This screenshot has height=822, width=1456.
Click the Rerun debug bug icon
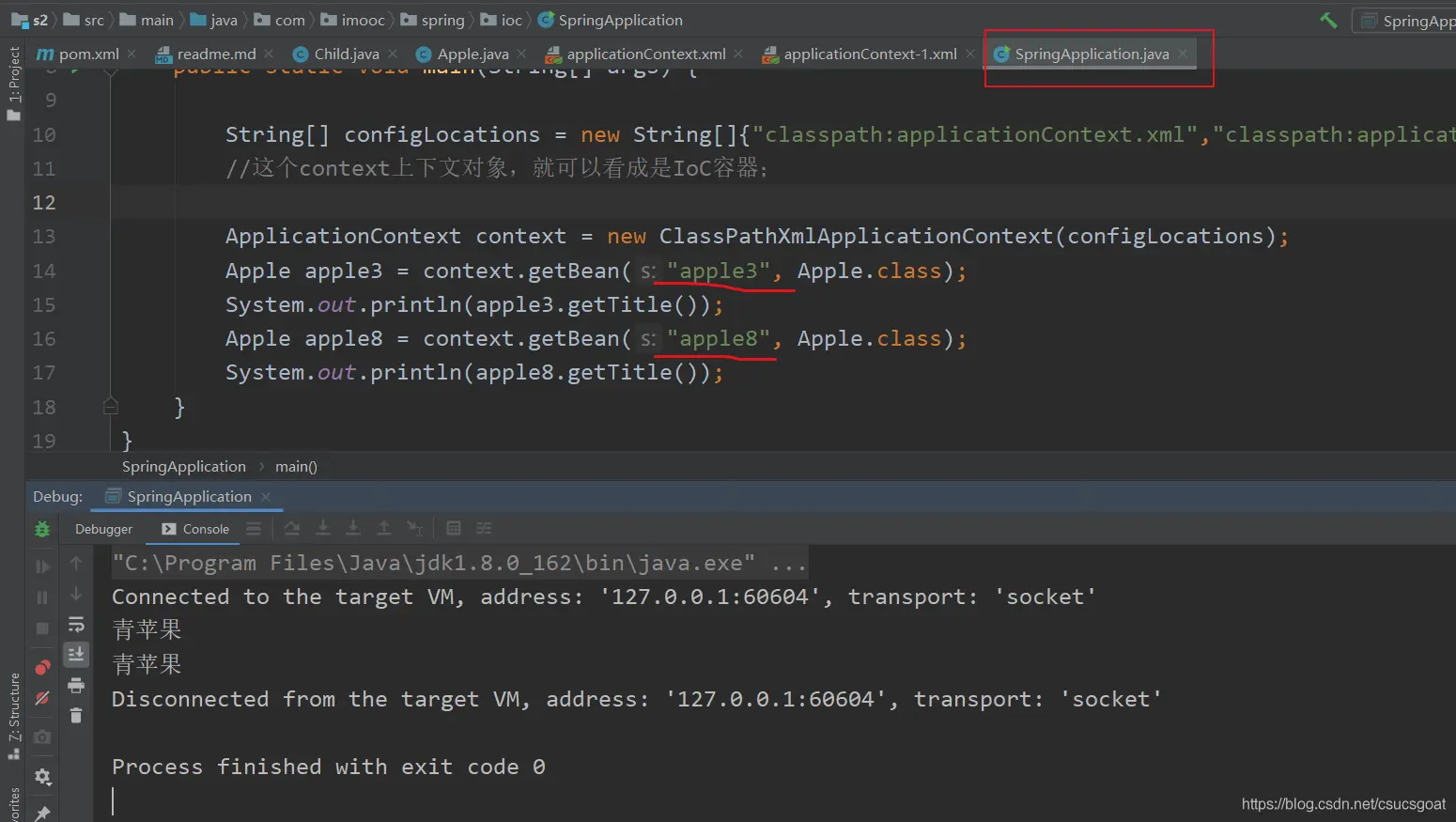click(42, 530)
